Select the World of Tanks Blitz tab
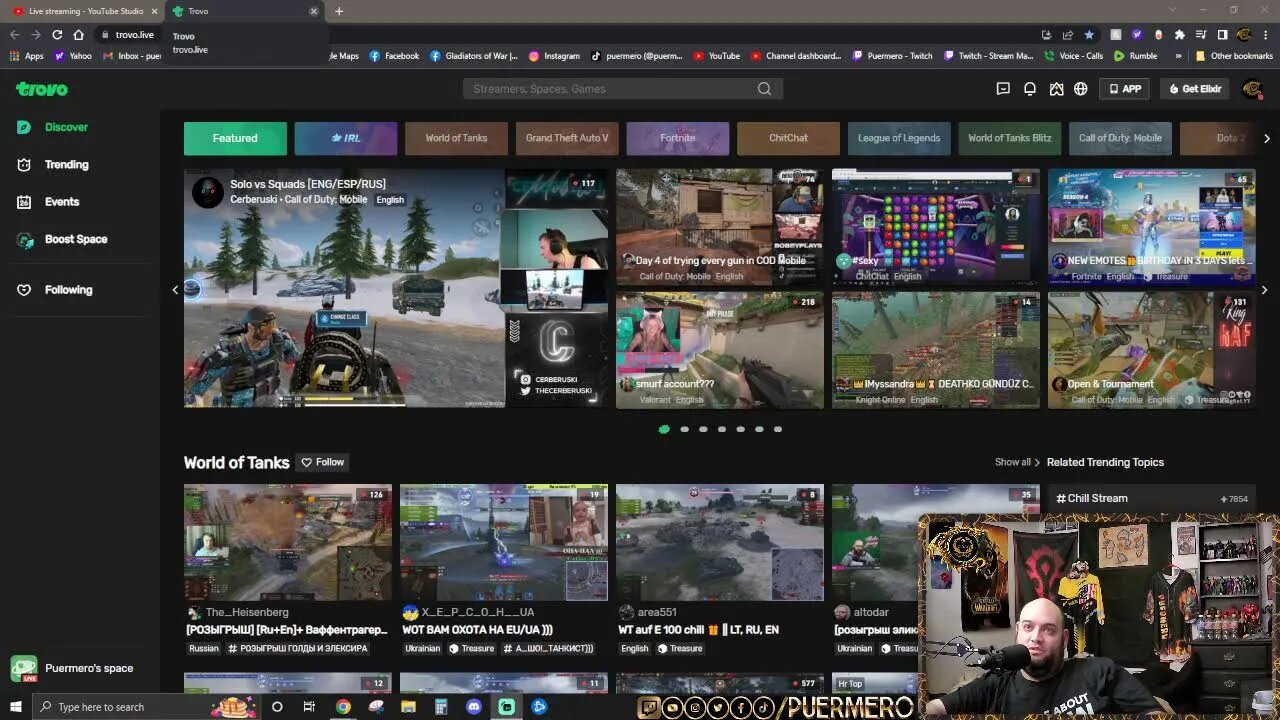The width and height of the screenshot is (1280, 720). click(x=1009, y=138)
